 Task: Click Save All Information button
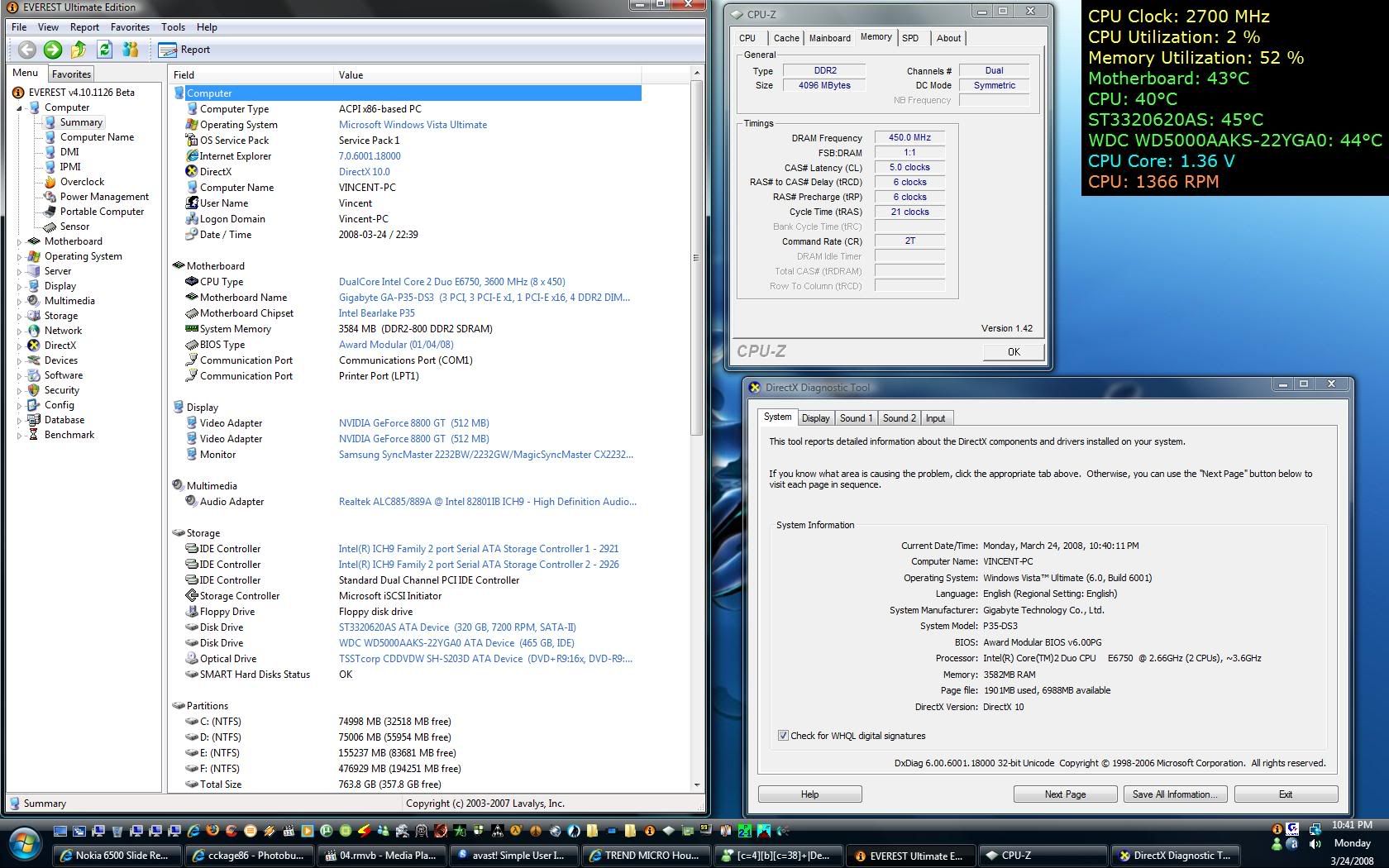coord(1174,794)
